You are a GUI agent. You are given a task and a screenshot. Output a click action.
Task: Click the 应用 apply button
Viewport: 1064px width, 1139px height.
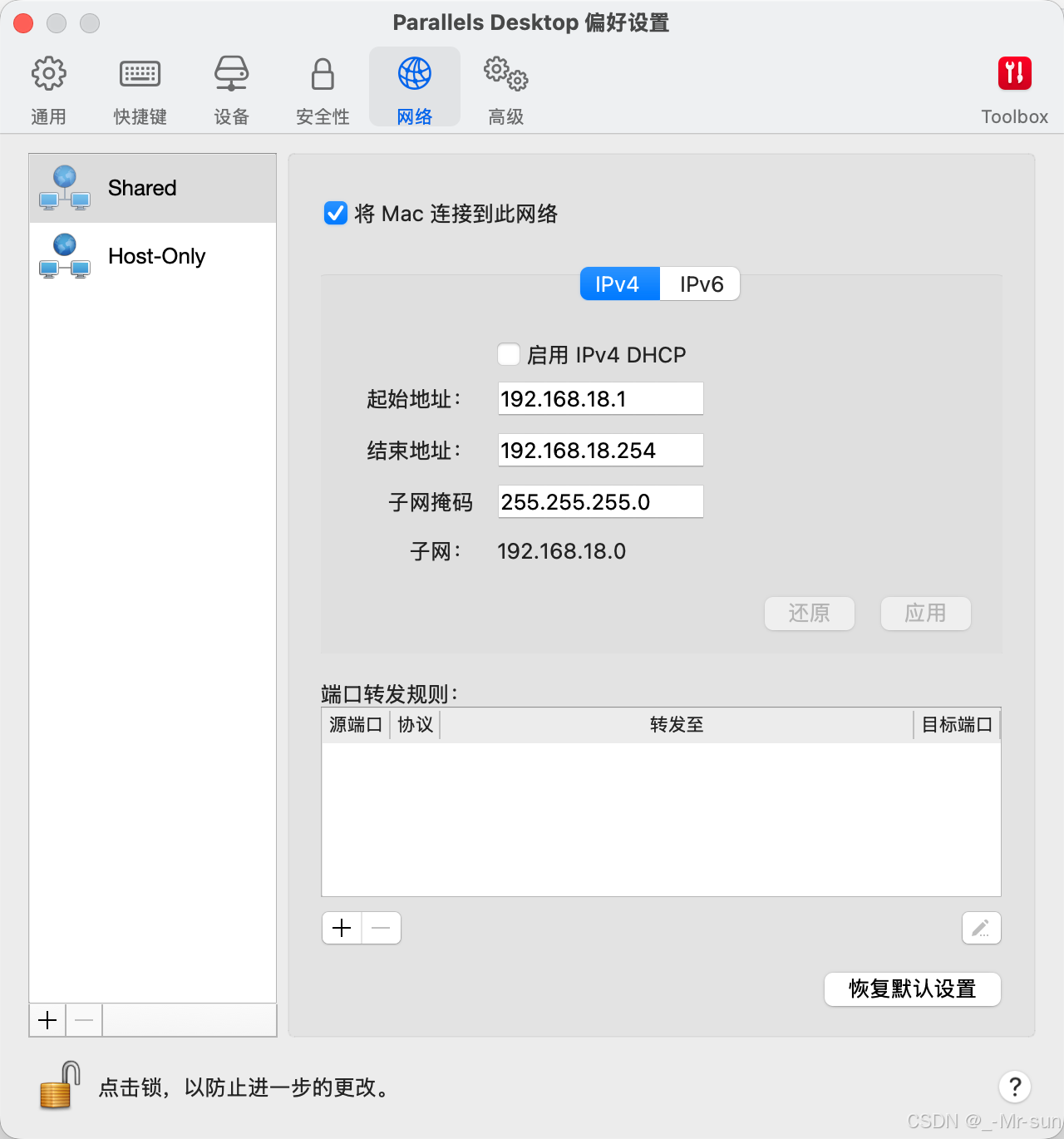click(926, 614)
